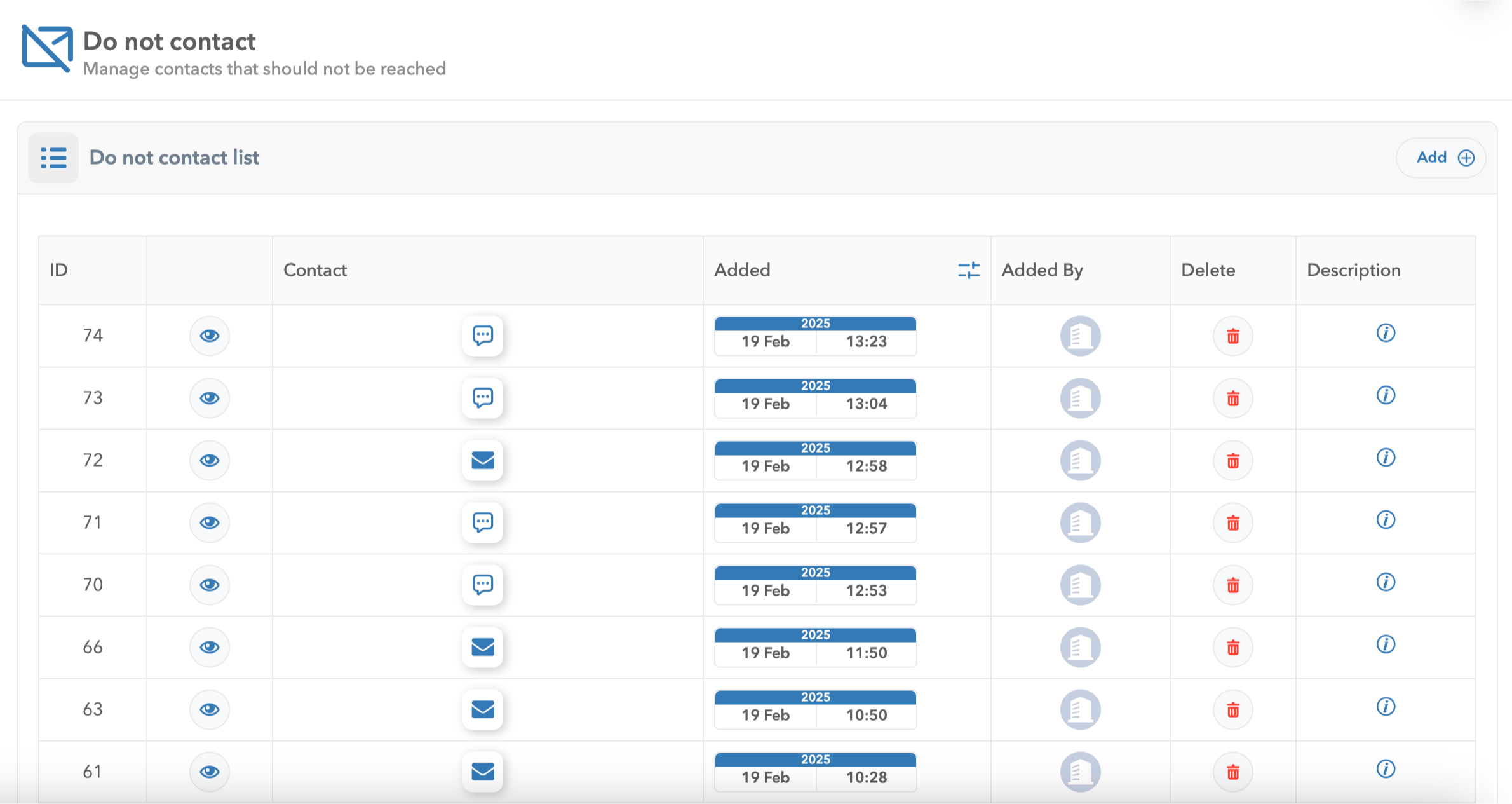Screen dimensions: 1512x804
Task: Select the Contact column header
Action: [x=315, y=270]
